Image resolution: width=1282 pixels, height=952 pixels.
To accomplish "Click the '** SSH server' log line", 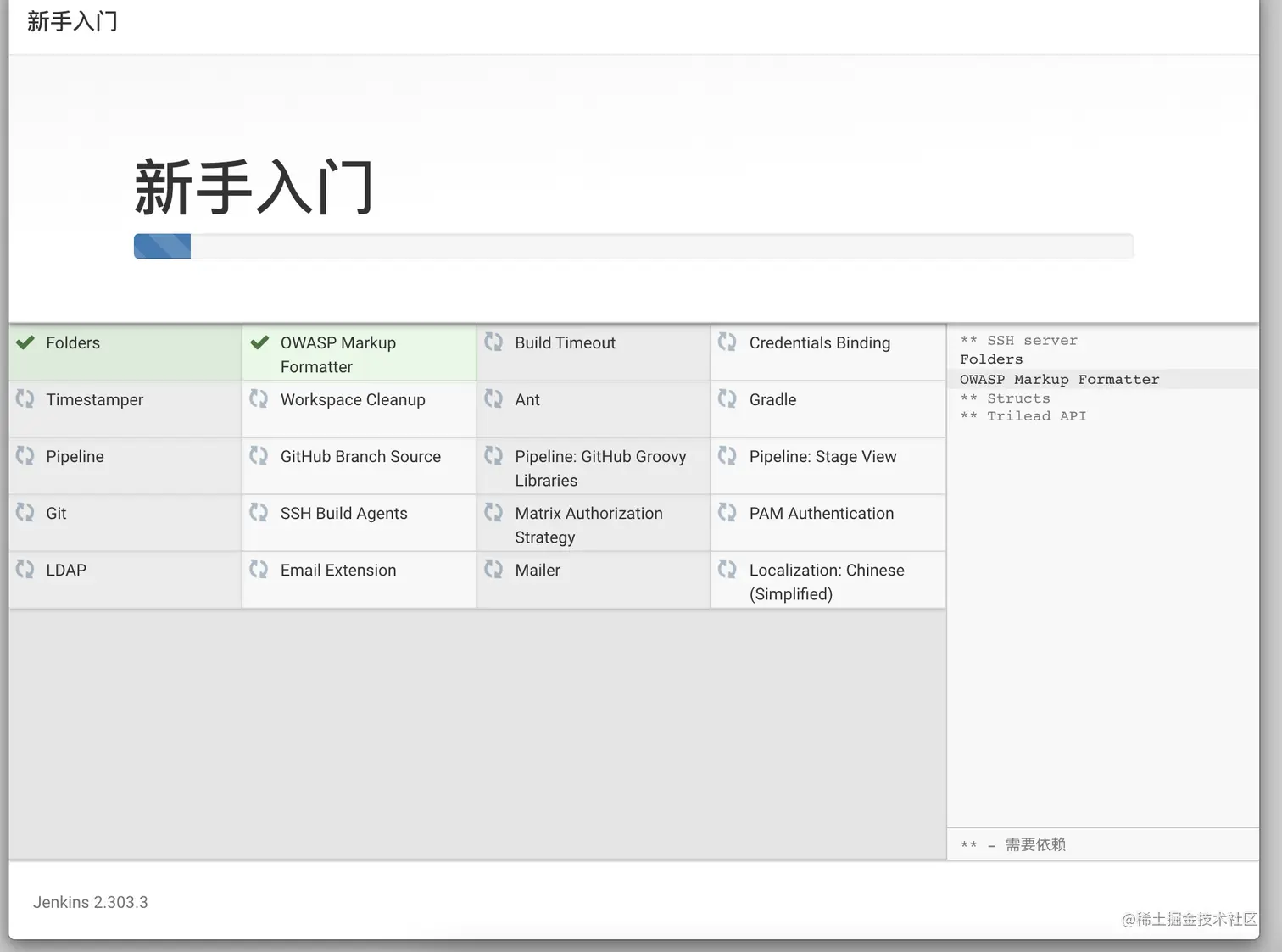I will (x=1018, y=340).
